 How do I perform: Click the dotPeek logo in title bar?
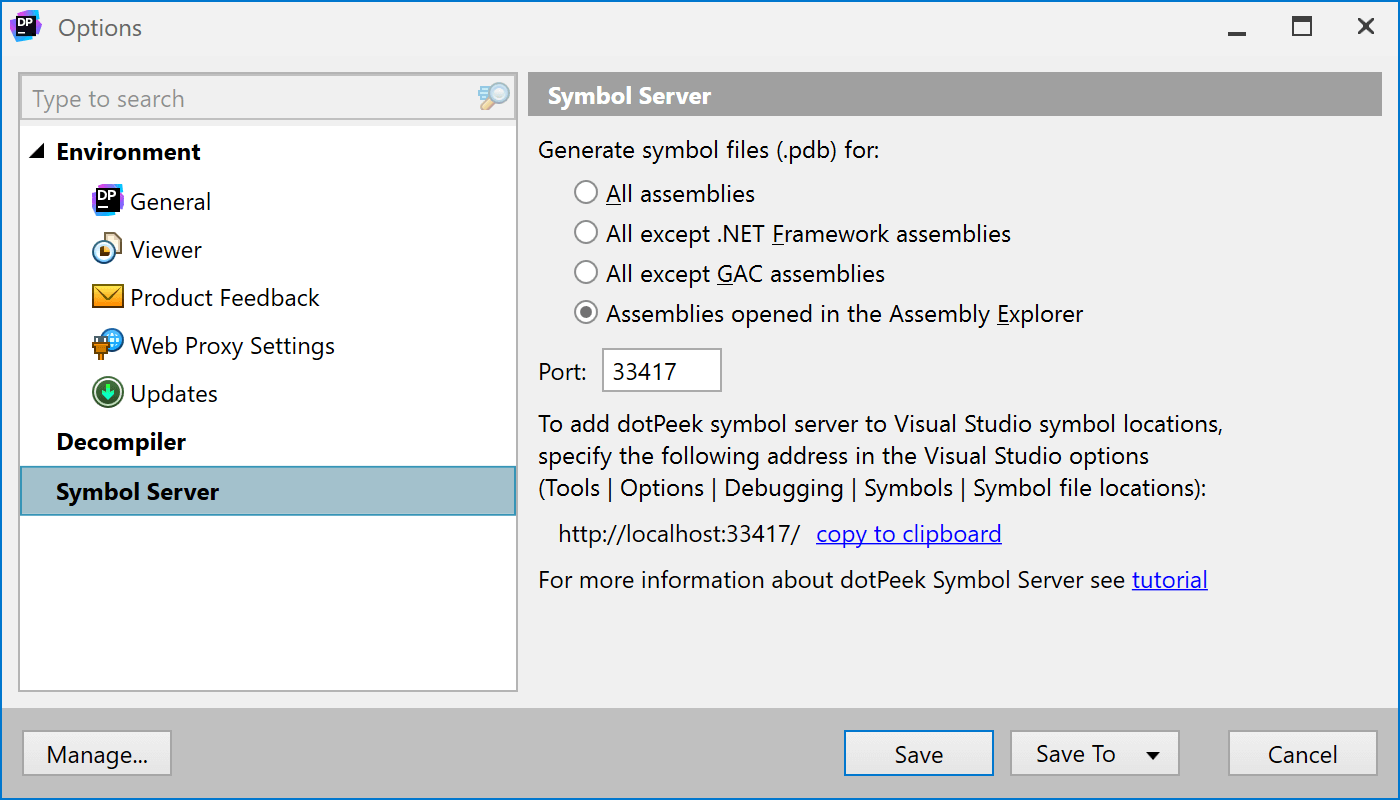point(25,27)
